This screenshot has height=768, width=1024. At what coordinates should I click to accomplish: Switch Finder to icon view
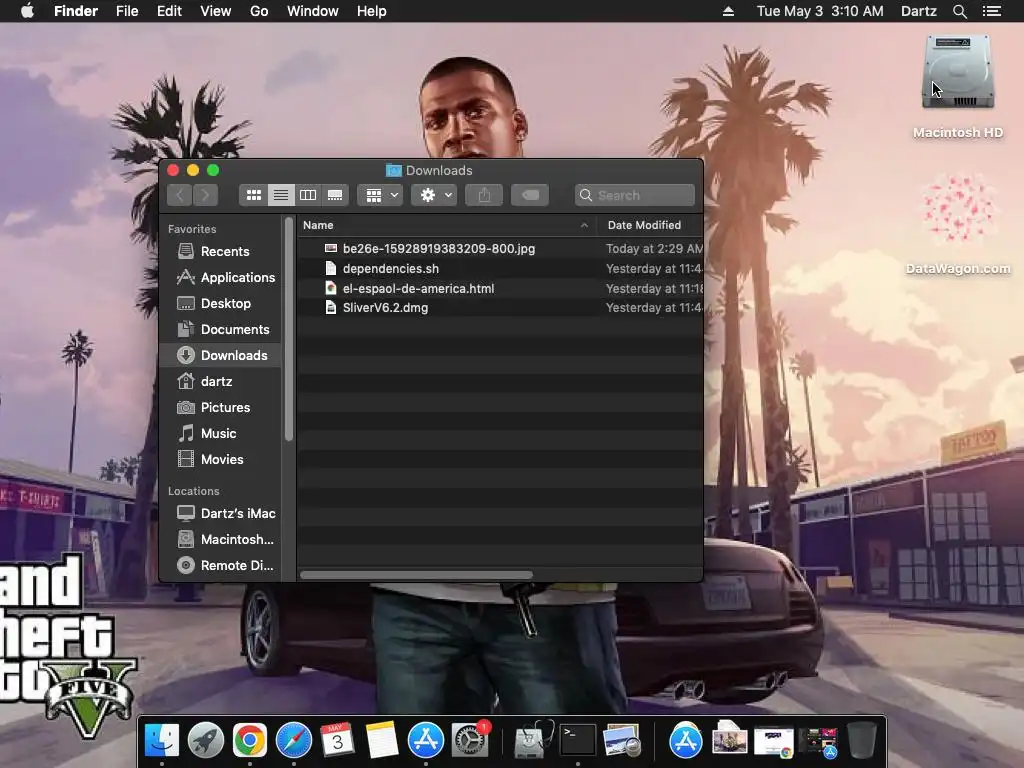coord(253,195)
